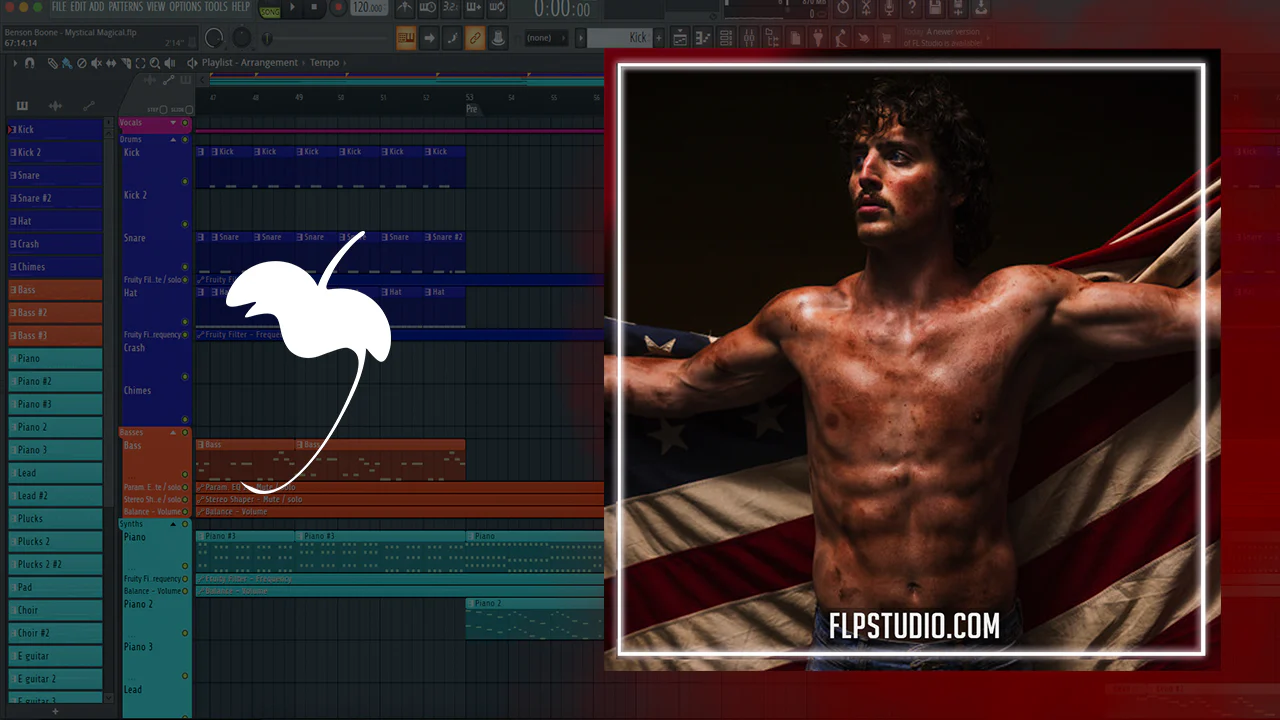Select the Playback speaker tool in playlist
1280x720 pixels.
[171, 63]
